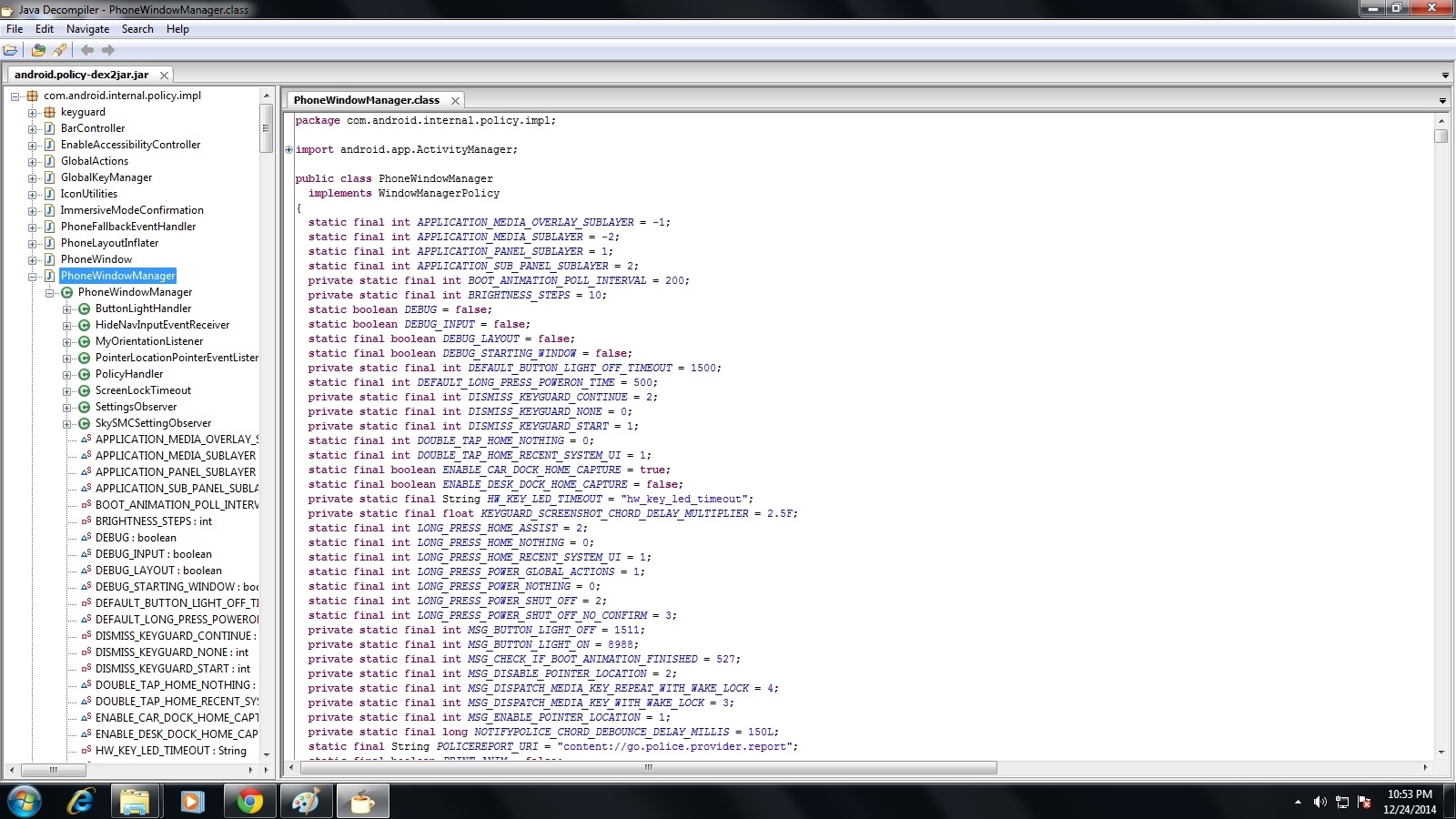Open the Windows Start menu

24,802
